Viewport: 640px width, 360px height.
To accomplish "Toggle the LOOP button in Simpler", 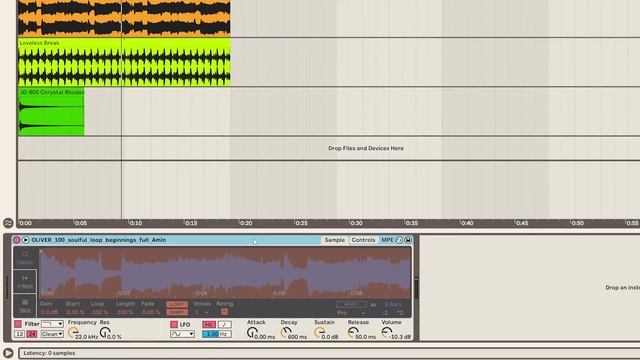I will (x=177, y=304).
